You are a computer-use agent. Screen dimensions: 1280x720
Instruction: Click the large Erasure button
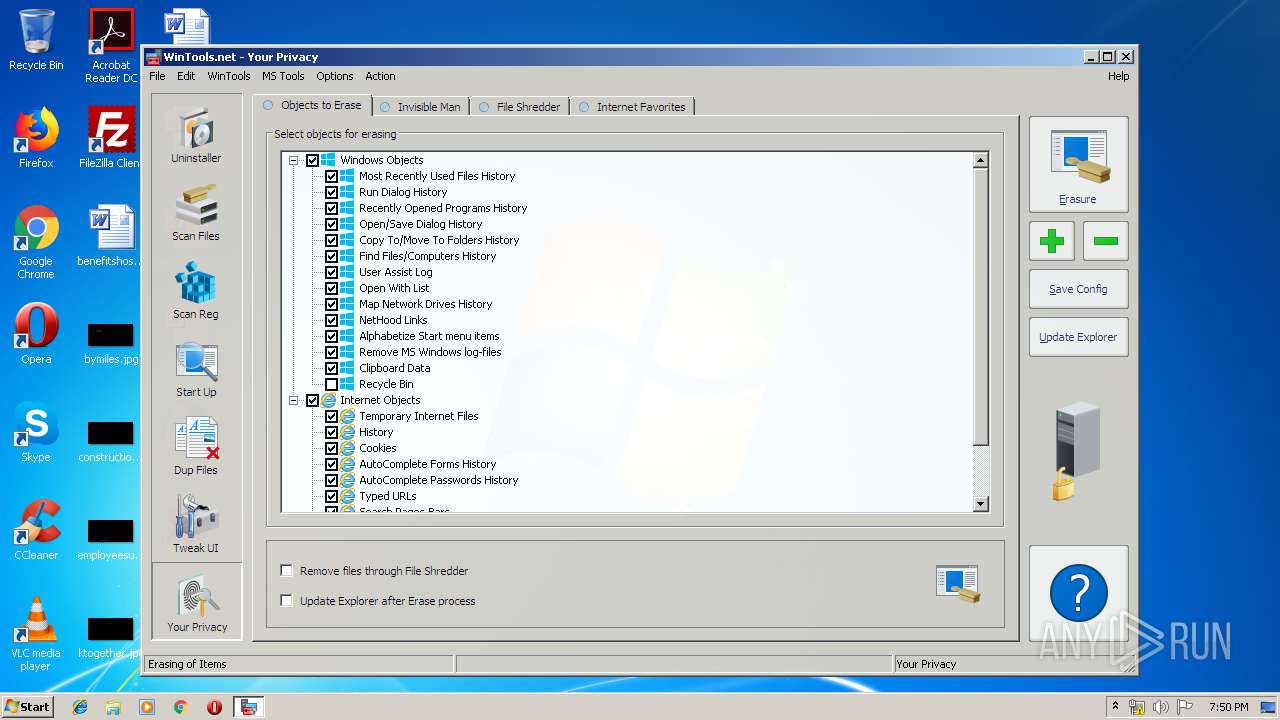pos(1078,164)
